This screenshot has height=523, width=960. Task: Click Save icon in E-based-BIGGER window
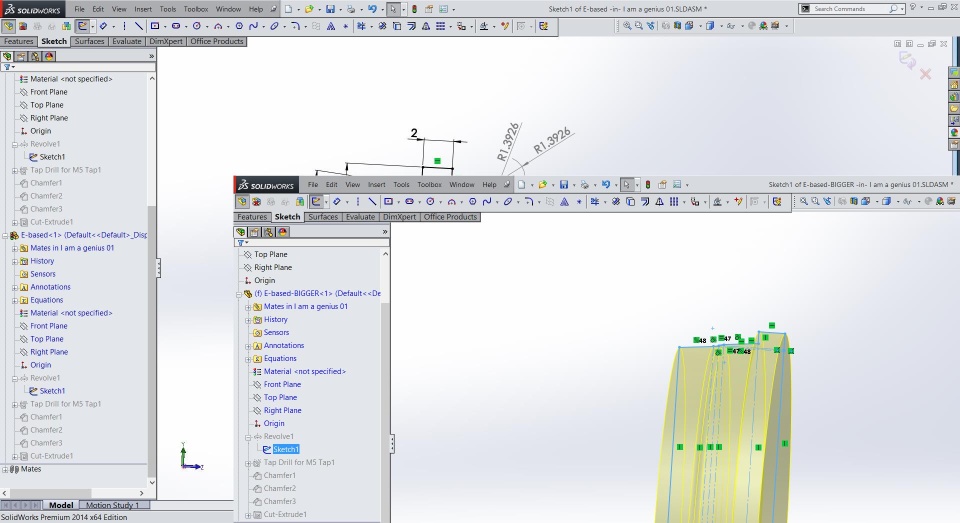pos(564,184)
